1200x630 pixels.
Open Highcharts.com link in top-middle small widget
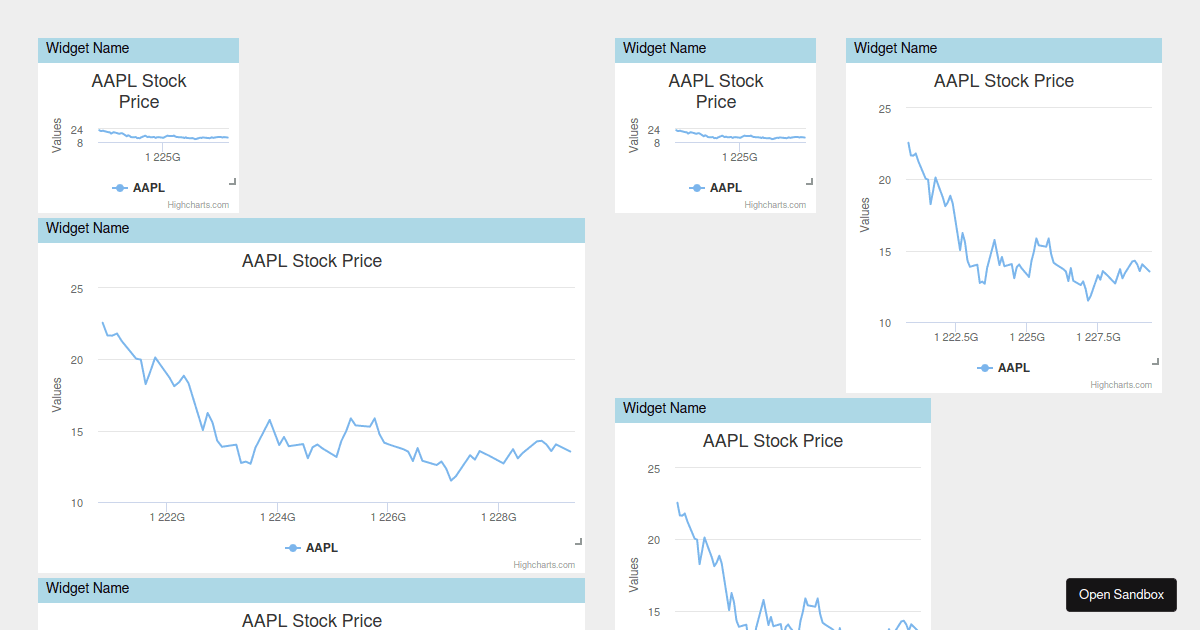[x=775, y=205]
